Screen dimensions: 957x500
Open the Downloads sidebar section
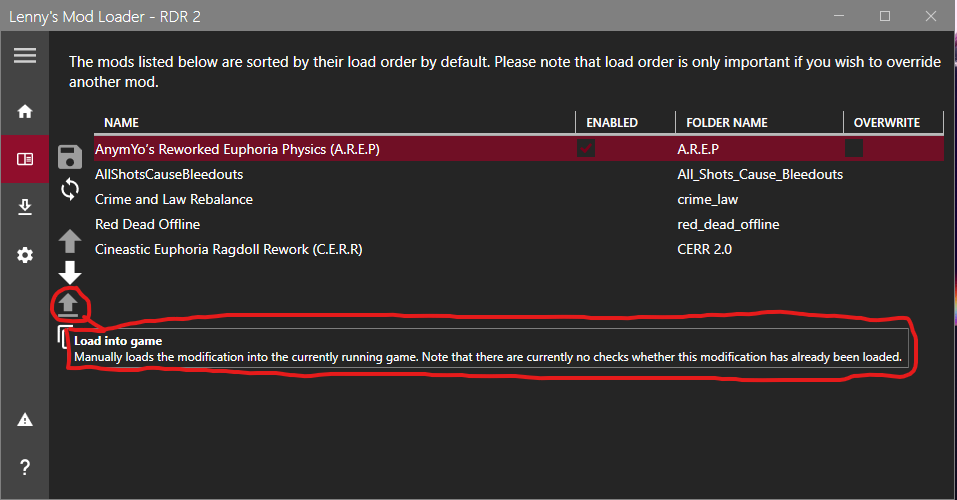pos(24,207)
